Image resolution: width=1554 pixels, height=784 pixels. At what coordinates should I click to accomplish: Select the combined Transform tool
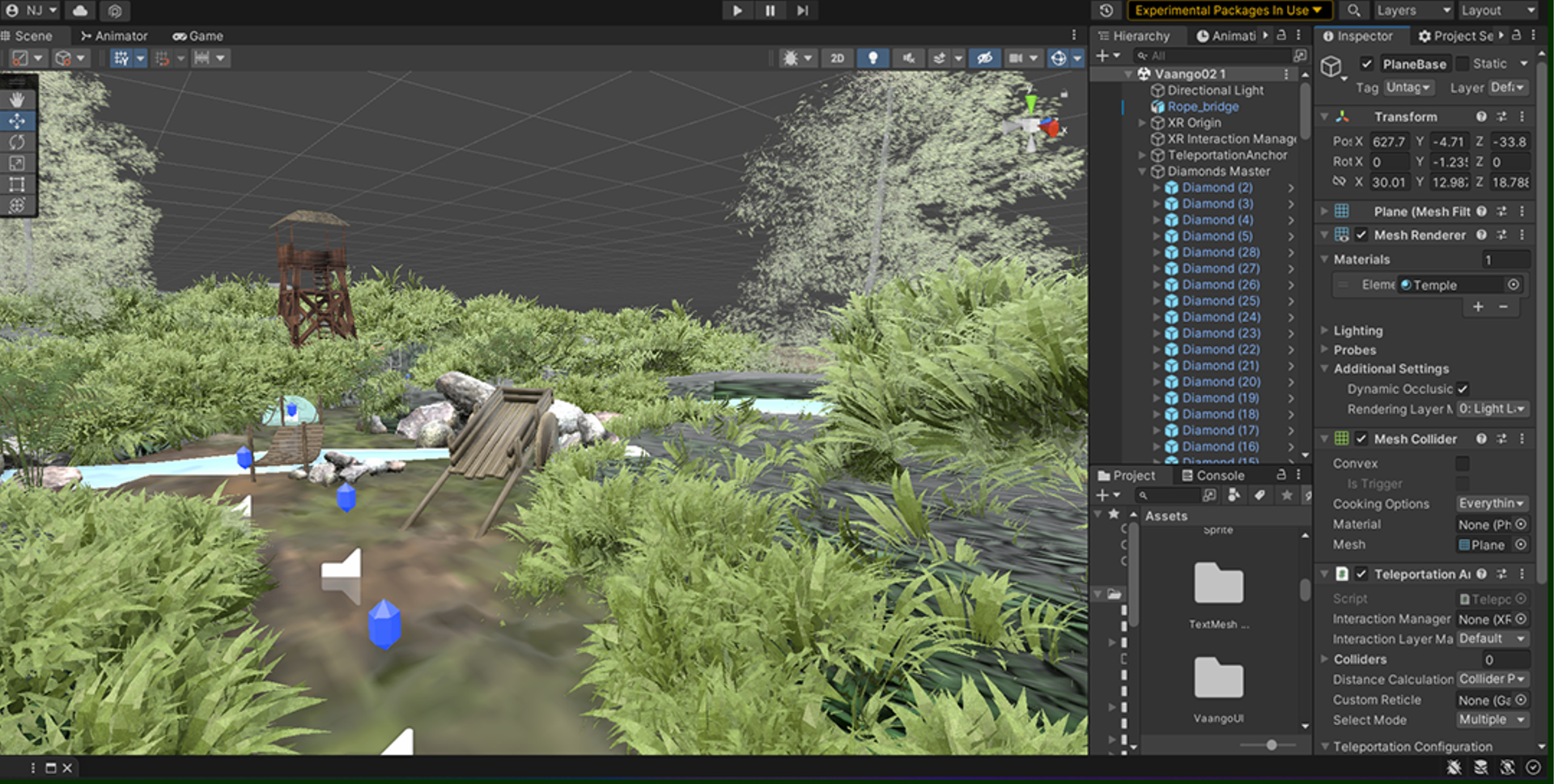[17, 205]
